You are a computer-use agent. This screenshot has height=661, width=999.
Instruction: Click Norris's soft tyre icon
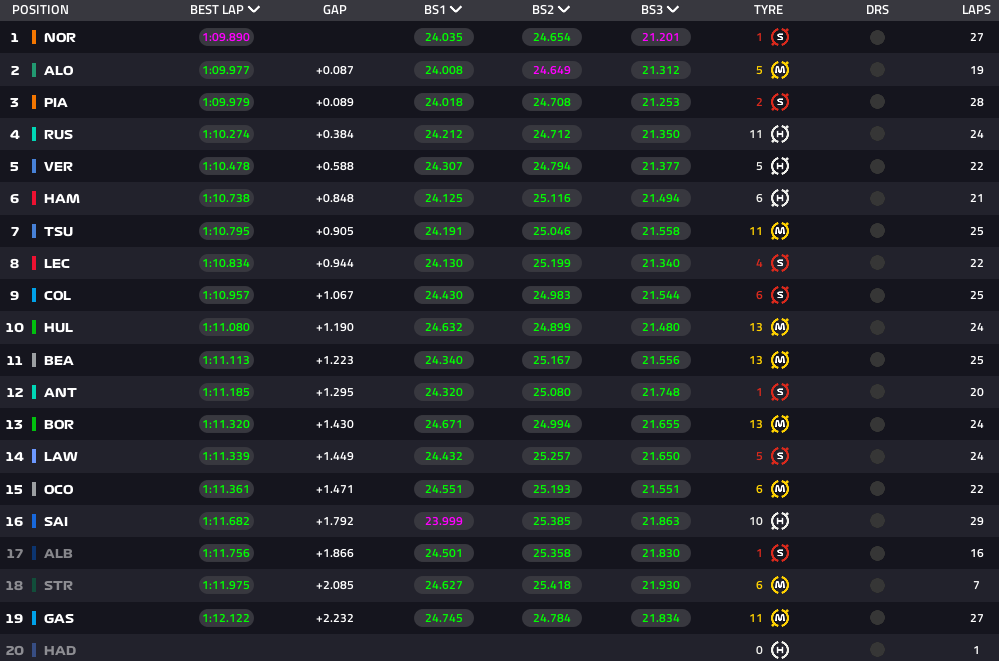point(780,38)
